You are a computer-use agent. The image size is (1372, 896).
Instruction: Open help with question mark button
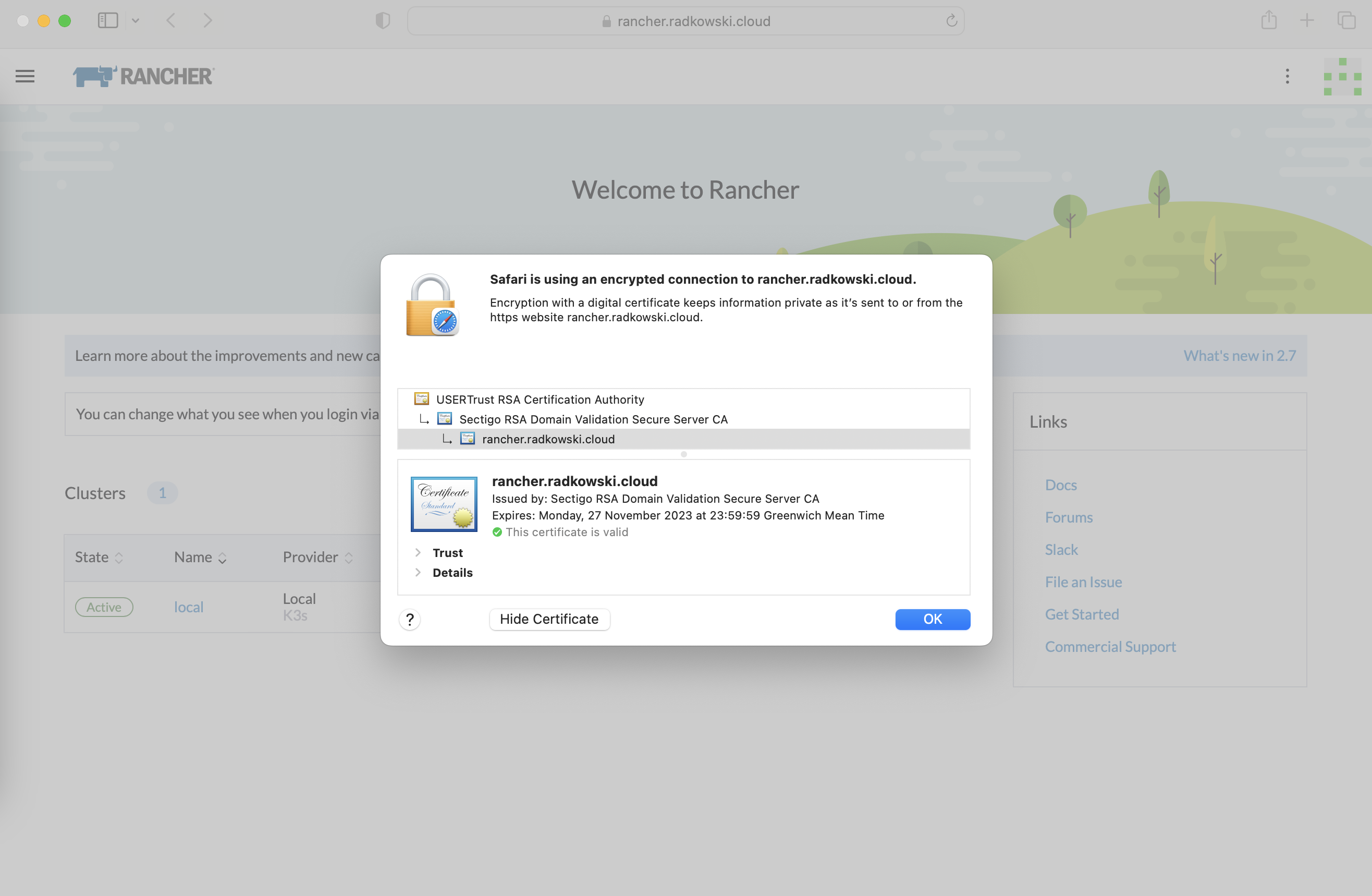click(410, 619)
